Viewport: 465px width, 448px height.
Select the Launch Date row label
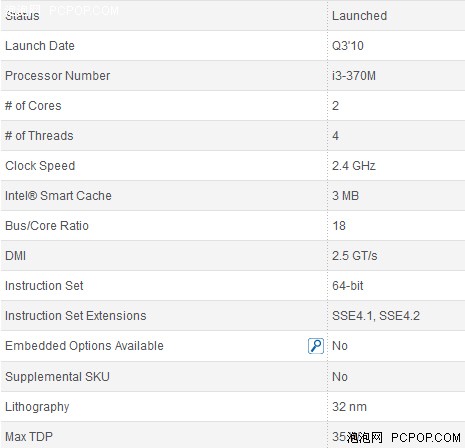pyautogui.click(x=40, y=46)
